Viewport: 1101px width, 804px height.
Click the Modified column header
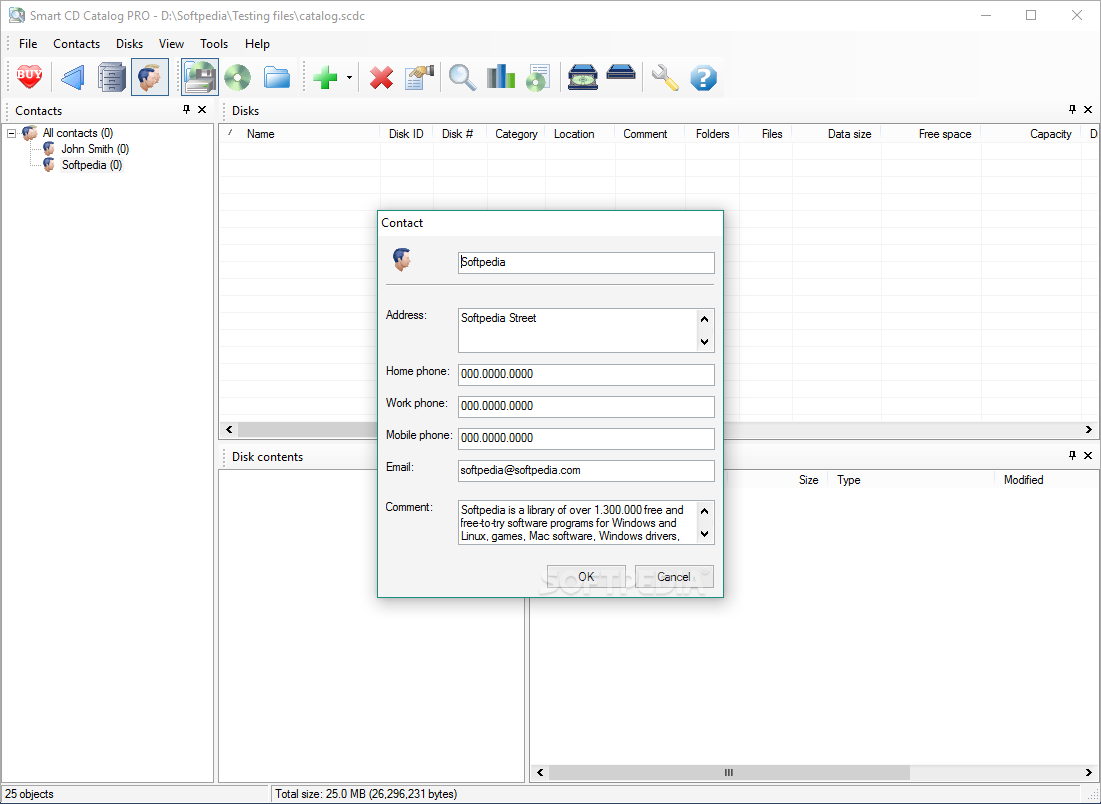(1046, 480)
